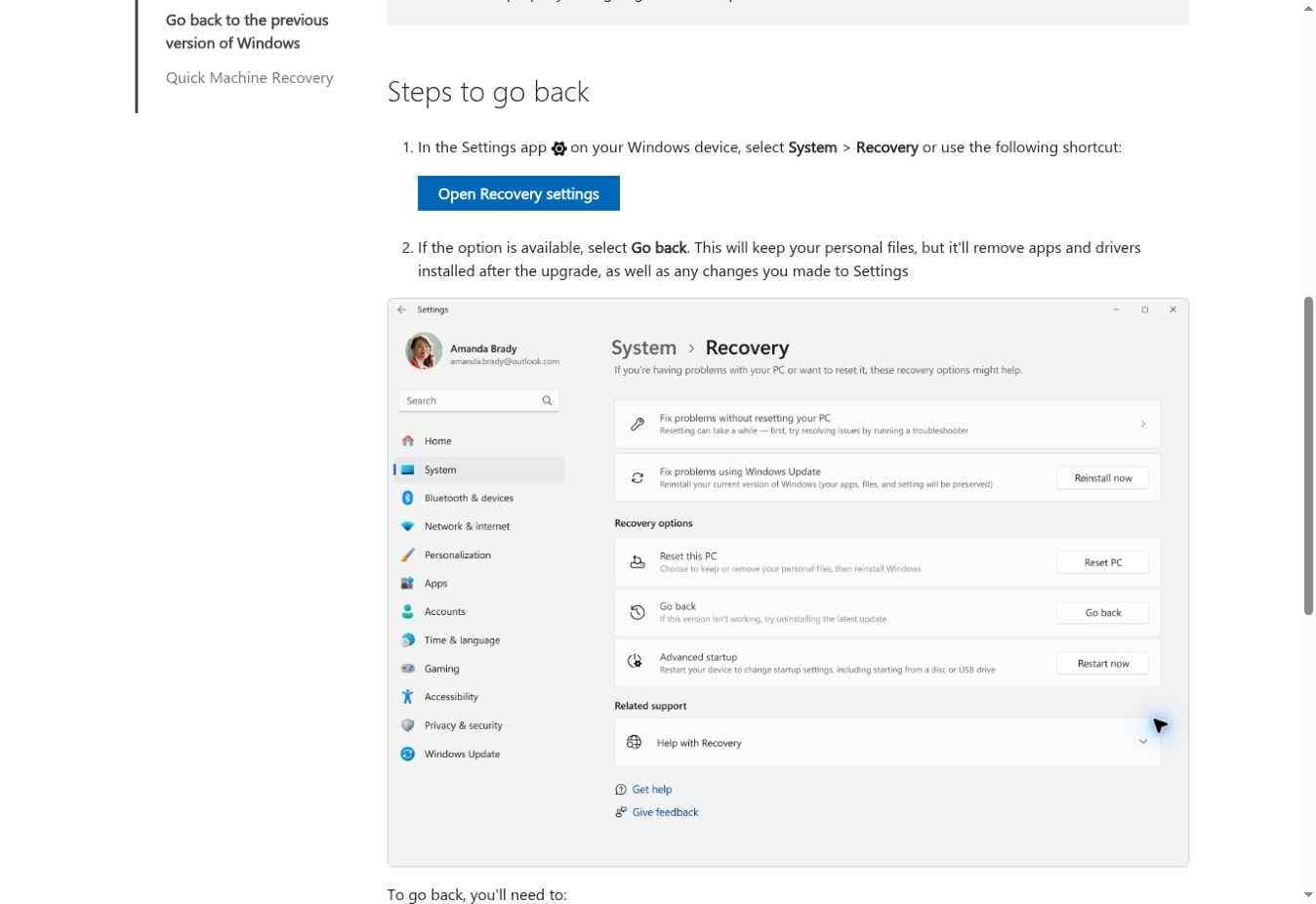Open the Windows Update sidebar icon
Viewport: 1316px width, 904px height.
coord(407,754)
